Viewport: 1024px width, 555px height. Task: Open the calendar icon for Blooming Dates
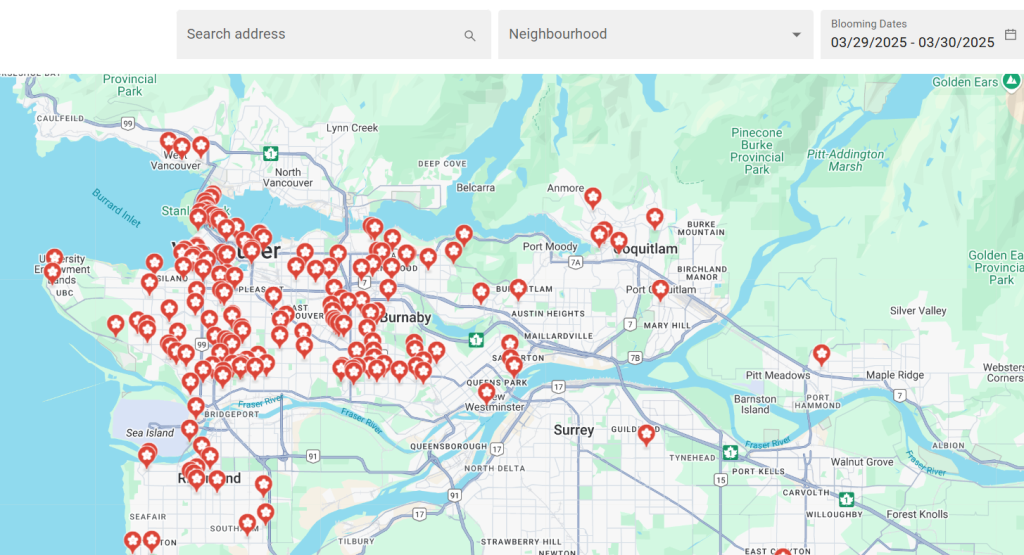pos(1010,35)
